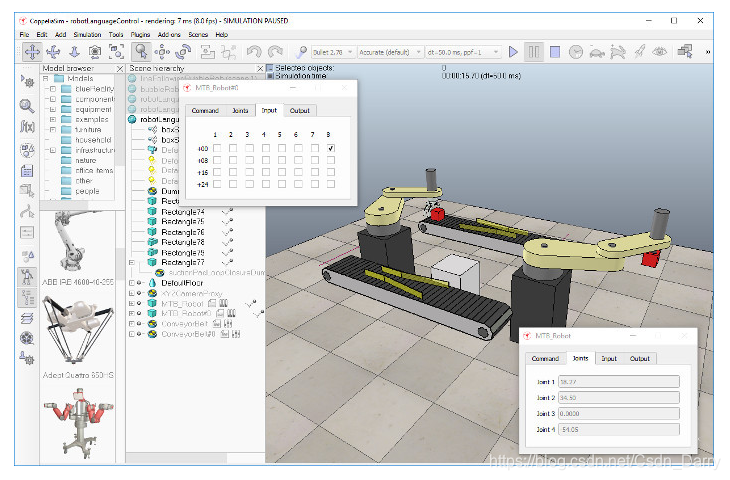The image size is (730, 480).
Task: Switch to Input tab in MTB_Robot window
Action: coord(608,358)
